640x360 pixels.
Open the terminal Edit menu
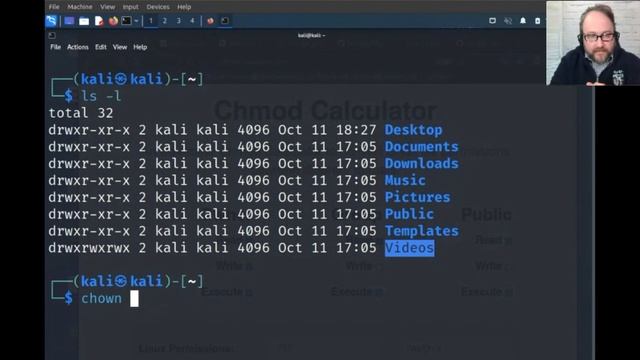tap(101, 47)
